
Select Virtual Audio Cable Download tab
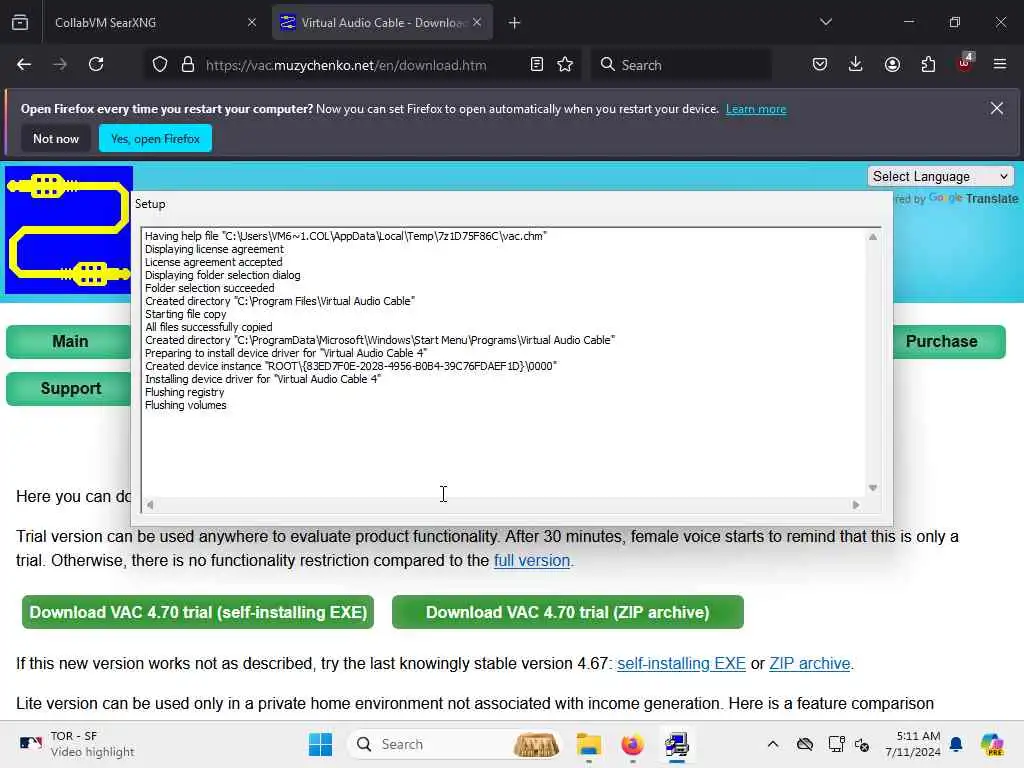point(382,23)
